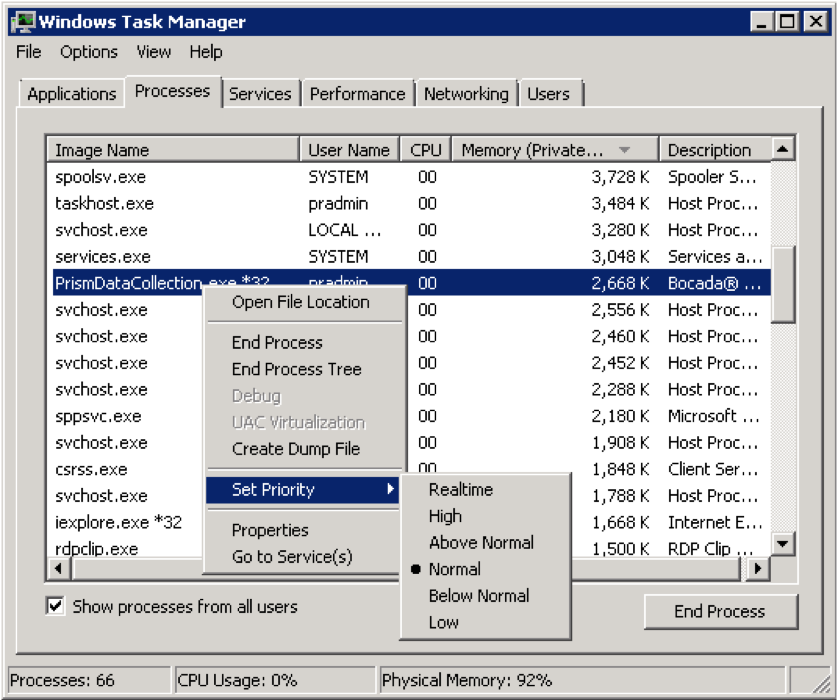Screen dimensions: 837x700
Task: Click the End Process button
Action: tap(718, 611)
